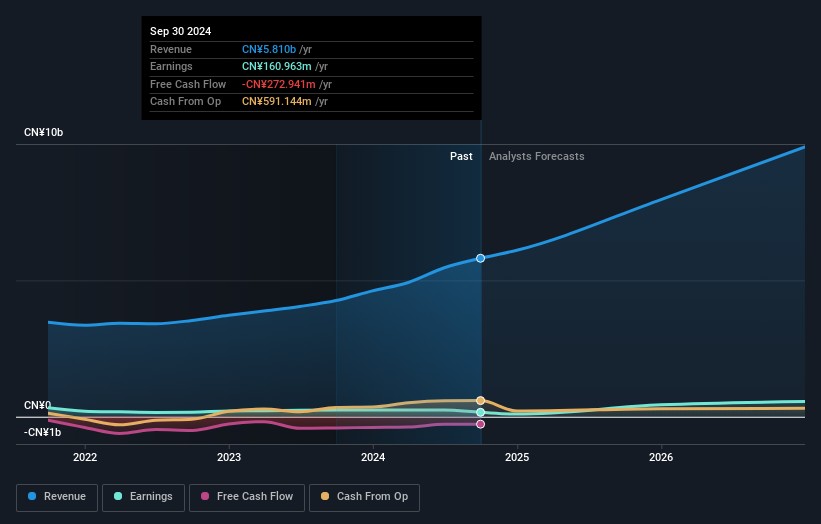This screenshot has height=524, width=821.
Task: Click the 2025 x-axis label
Action: pyautogui.click(x=517, y=457)
